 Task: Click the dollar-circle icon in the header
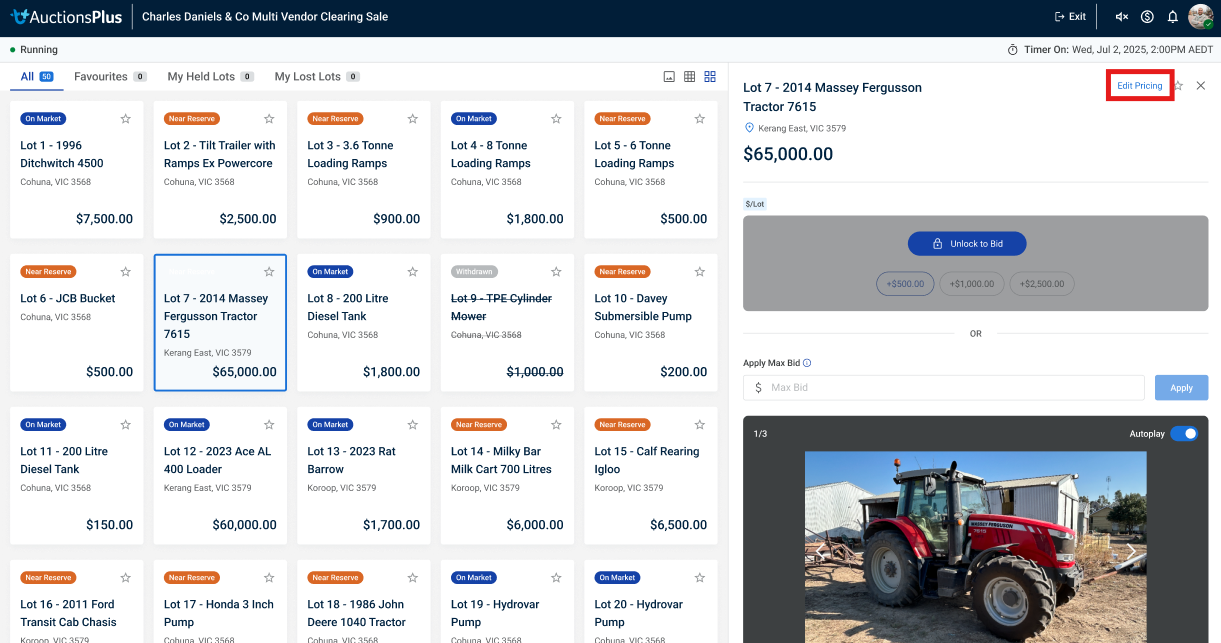(x=1147, y=17)
